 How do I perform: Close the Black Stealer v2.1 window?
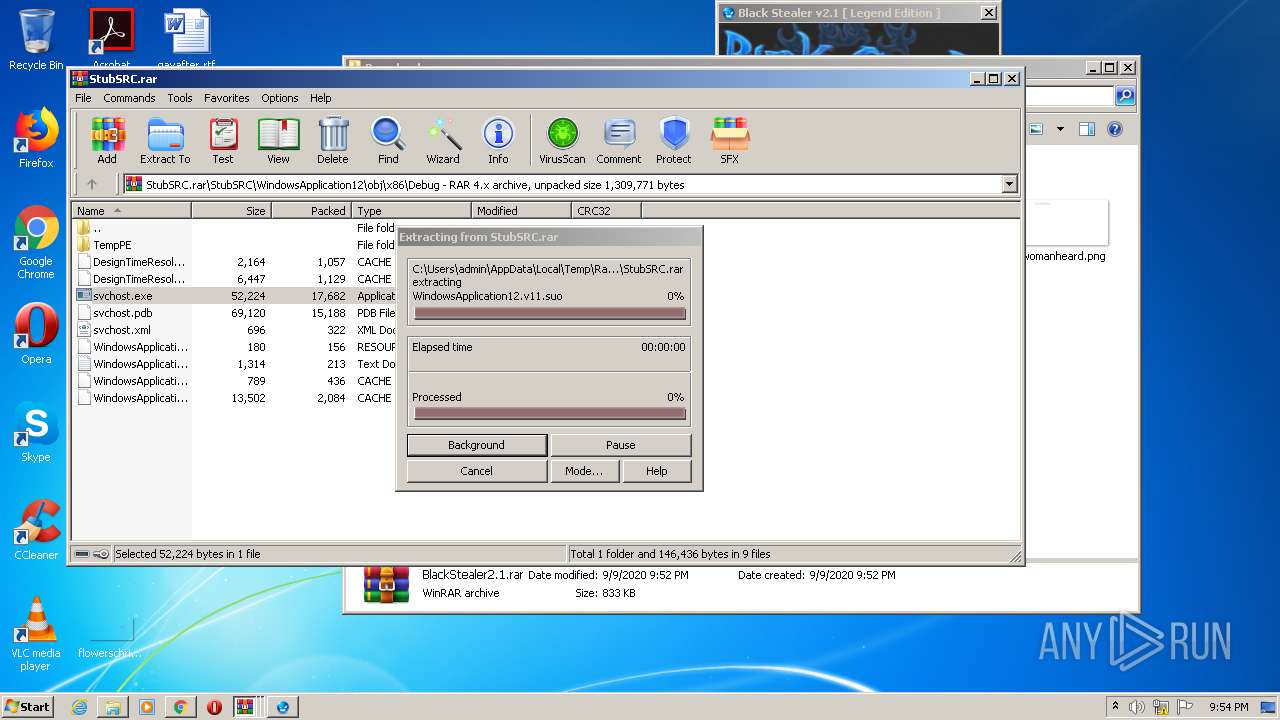tap(988, 13)
